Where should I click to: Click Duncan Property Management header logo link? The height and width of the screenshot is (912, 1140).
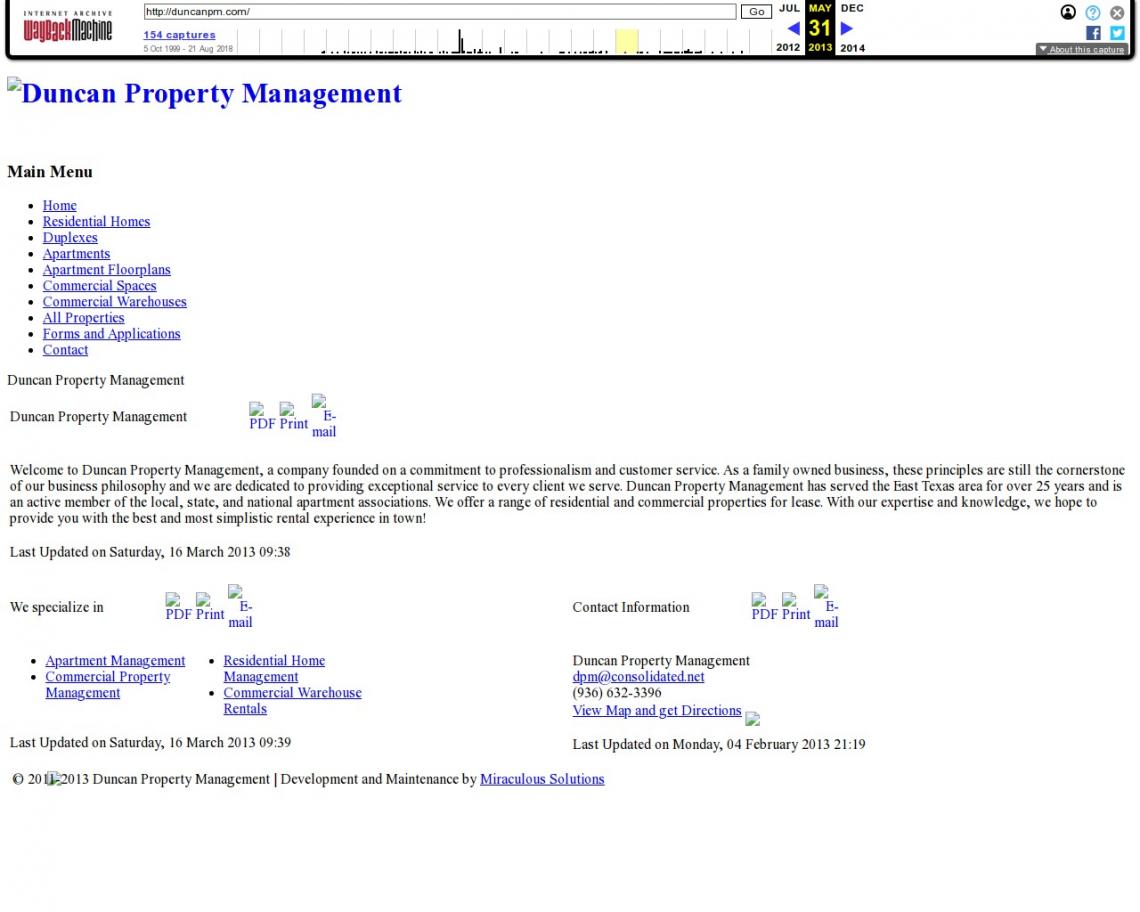pyautogui.click(x=204, y=93)
